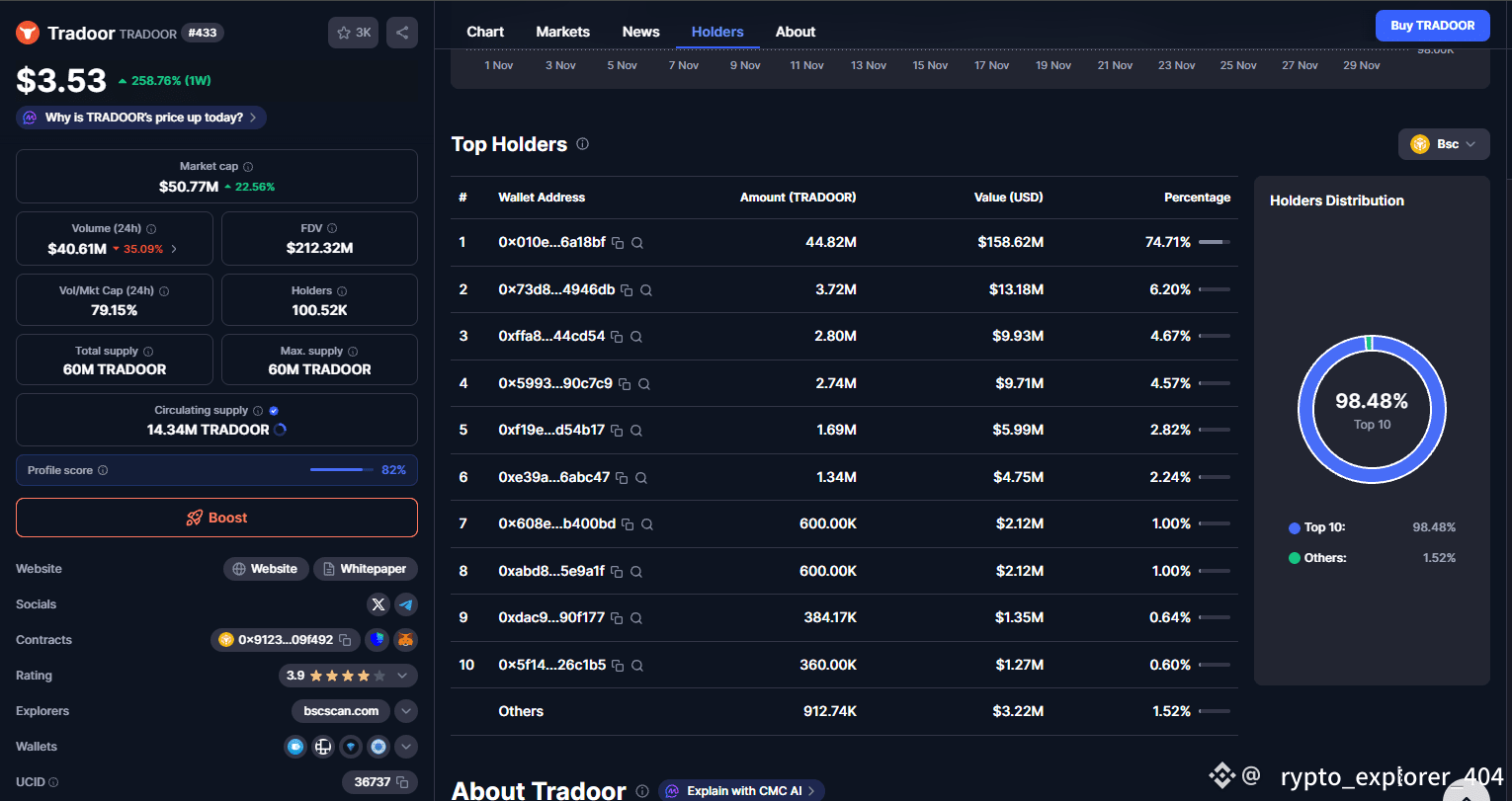Switch to the Chart tab
Viewport: 1512px width, 801px height.
point(485,32)
